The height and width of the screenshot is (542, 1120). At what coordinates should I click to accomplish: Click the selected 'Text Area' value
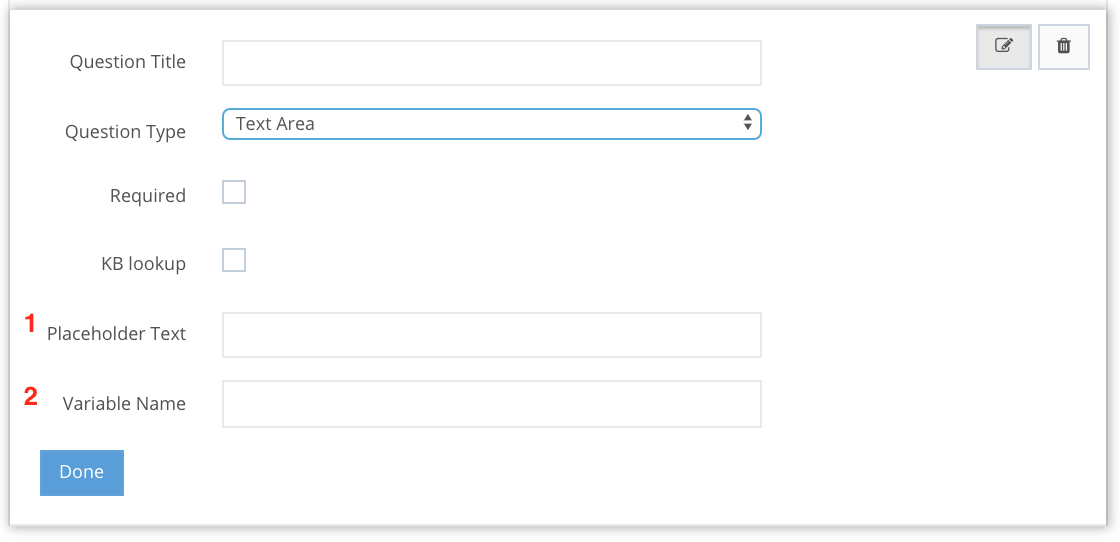(276, 124)
